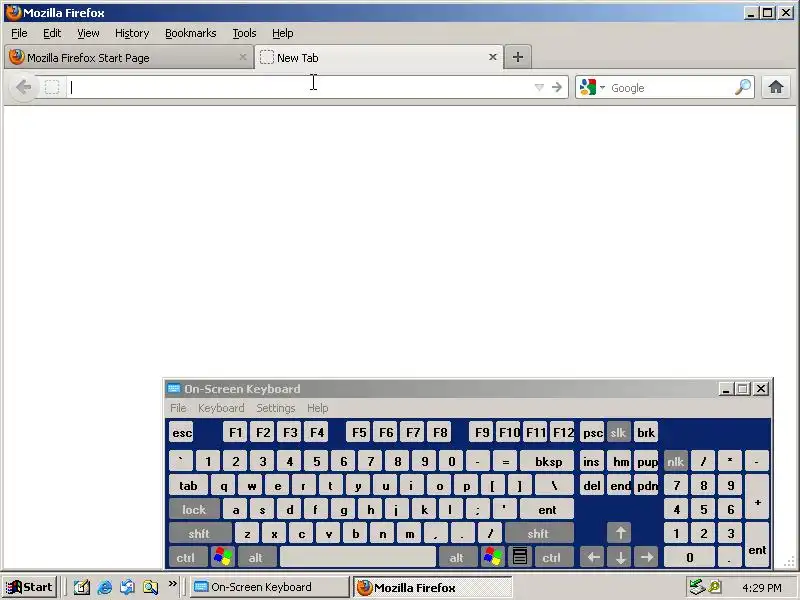Open the Firefox Help menu

283,33
